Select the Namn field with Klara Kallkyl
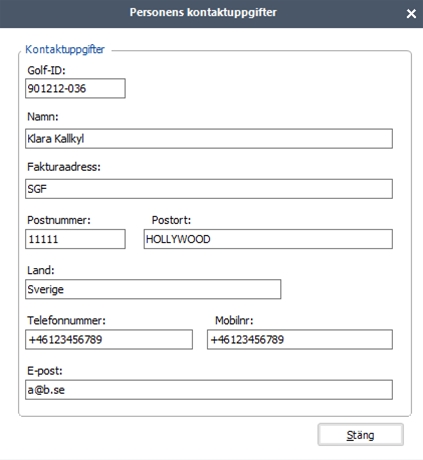The width and height of the screenshot is (423, 460). point(209,139)
